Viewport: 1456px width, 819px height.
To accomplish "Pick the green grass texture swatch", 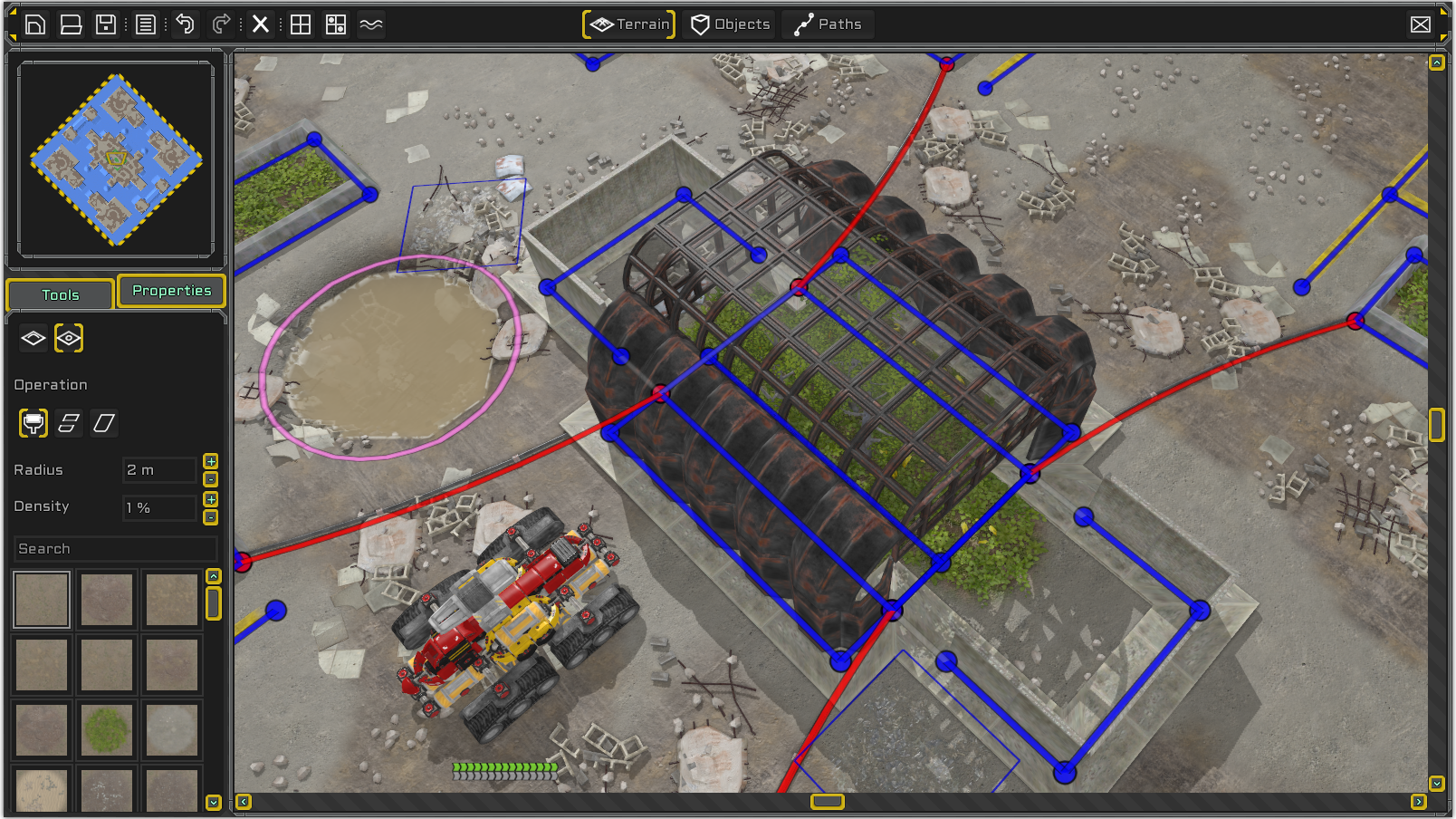I will pyautogui.click(x=107, y=729).
